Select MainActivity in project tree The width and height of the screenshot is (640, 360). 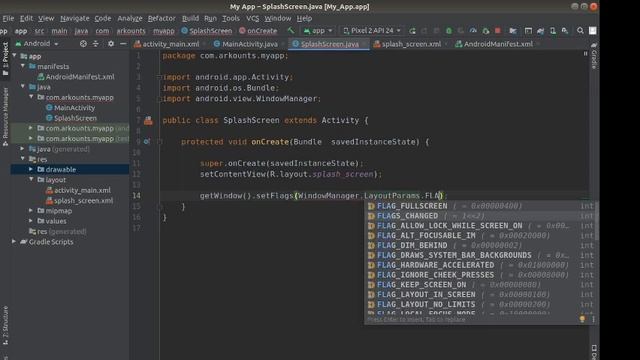click(70, 108)
